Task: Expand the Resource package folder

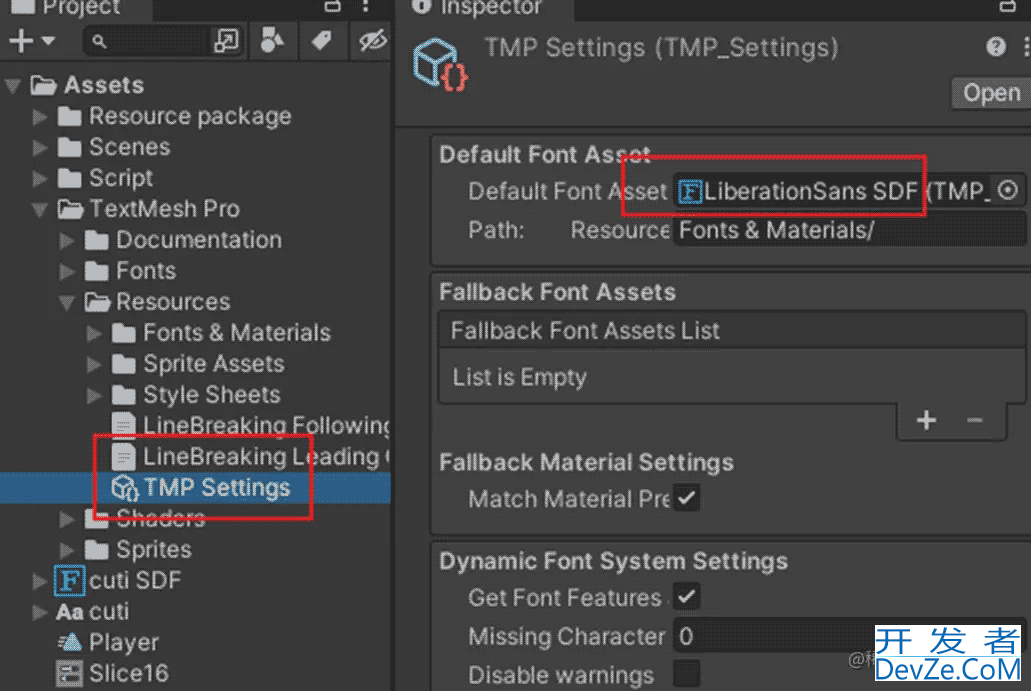Action: pos(40,116)
